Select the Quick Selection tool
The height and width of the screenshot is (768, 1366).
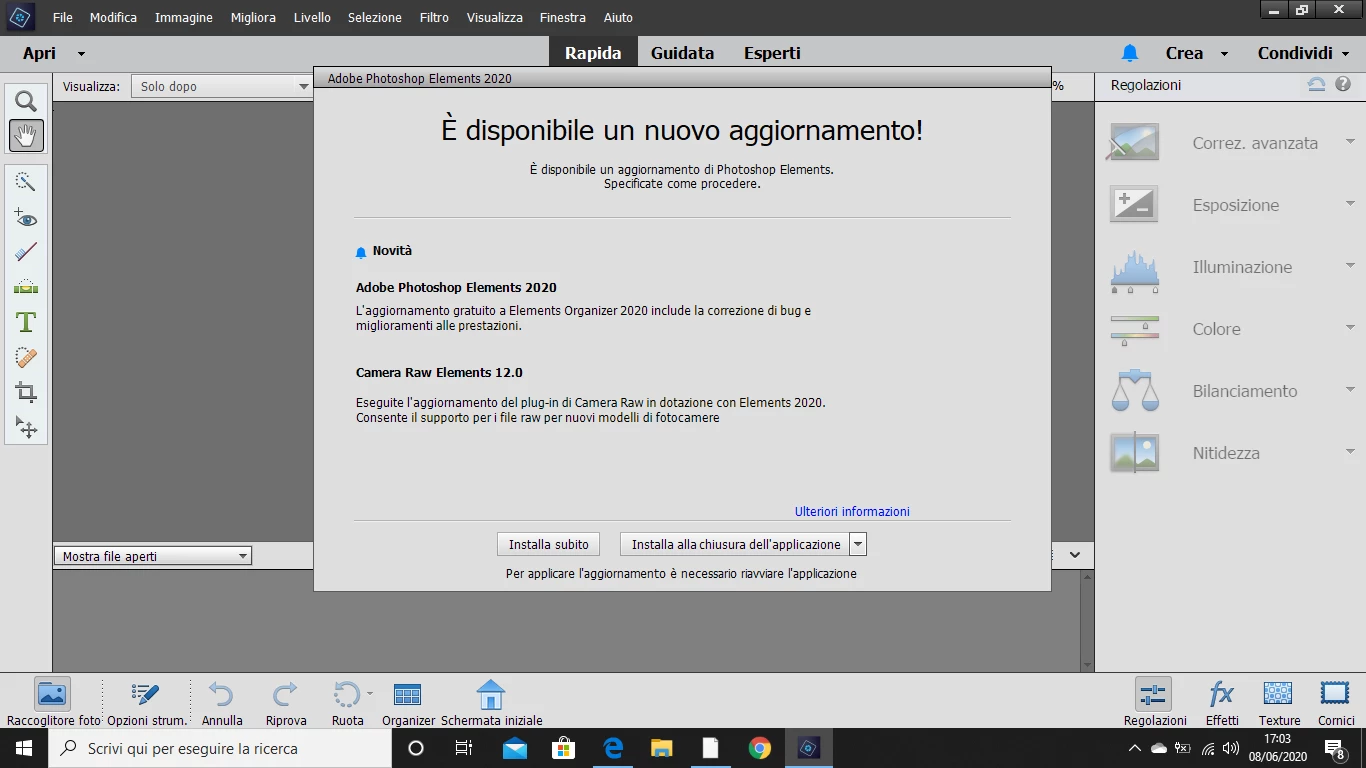point(26,182)
